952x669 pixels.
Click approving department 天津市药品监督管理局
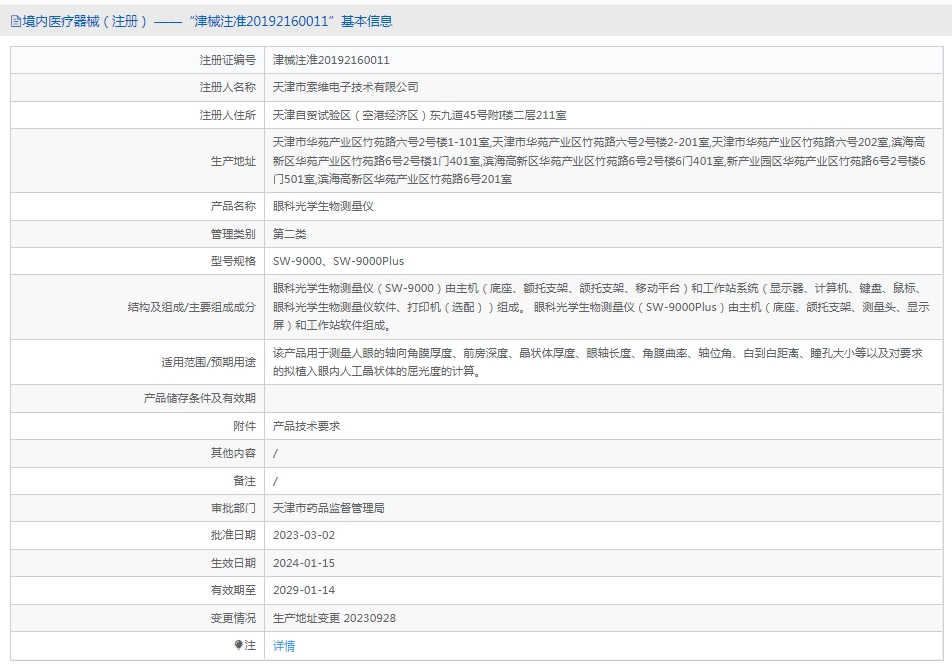click(328, 508)
